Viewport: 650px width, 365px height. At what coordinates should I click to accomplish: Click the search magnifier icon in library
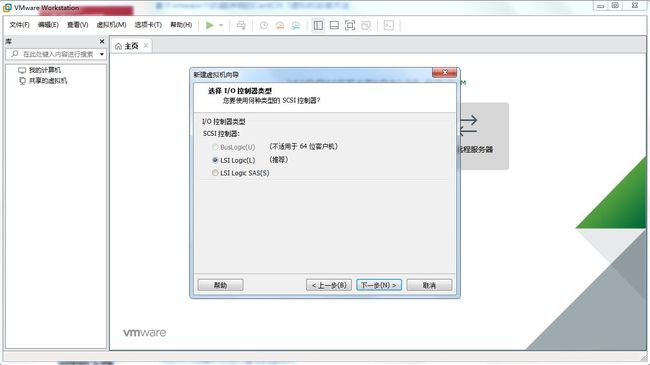pyautogui.click(x=15, y=54)
